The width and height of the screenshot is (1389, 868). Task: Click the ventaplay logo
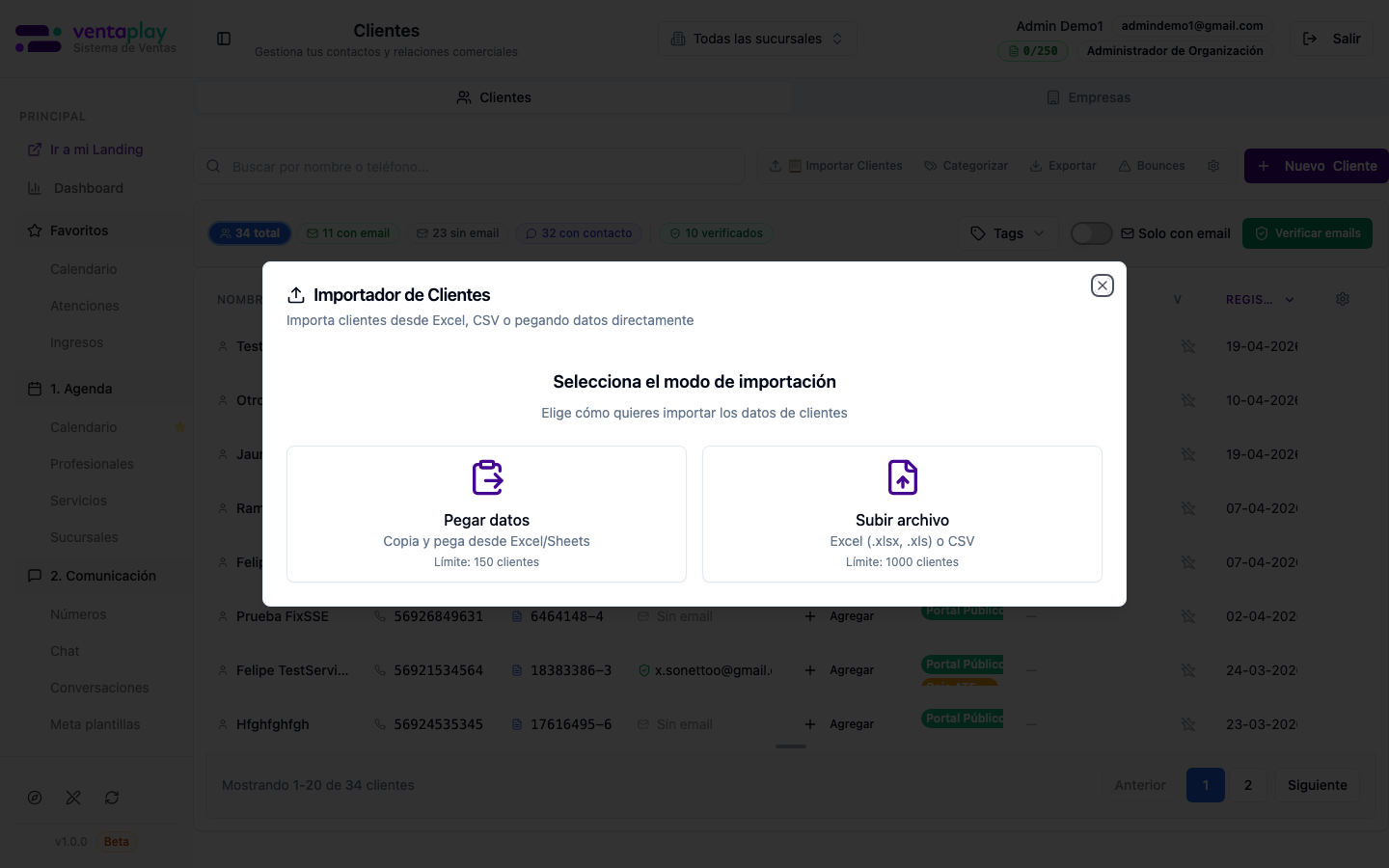click(96, 39)
